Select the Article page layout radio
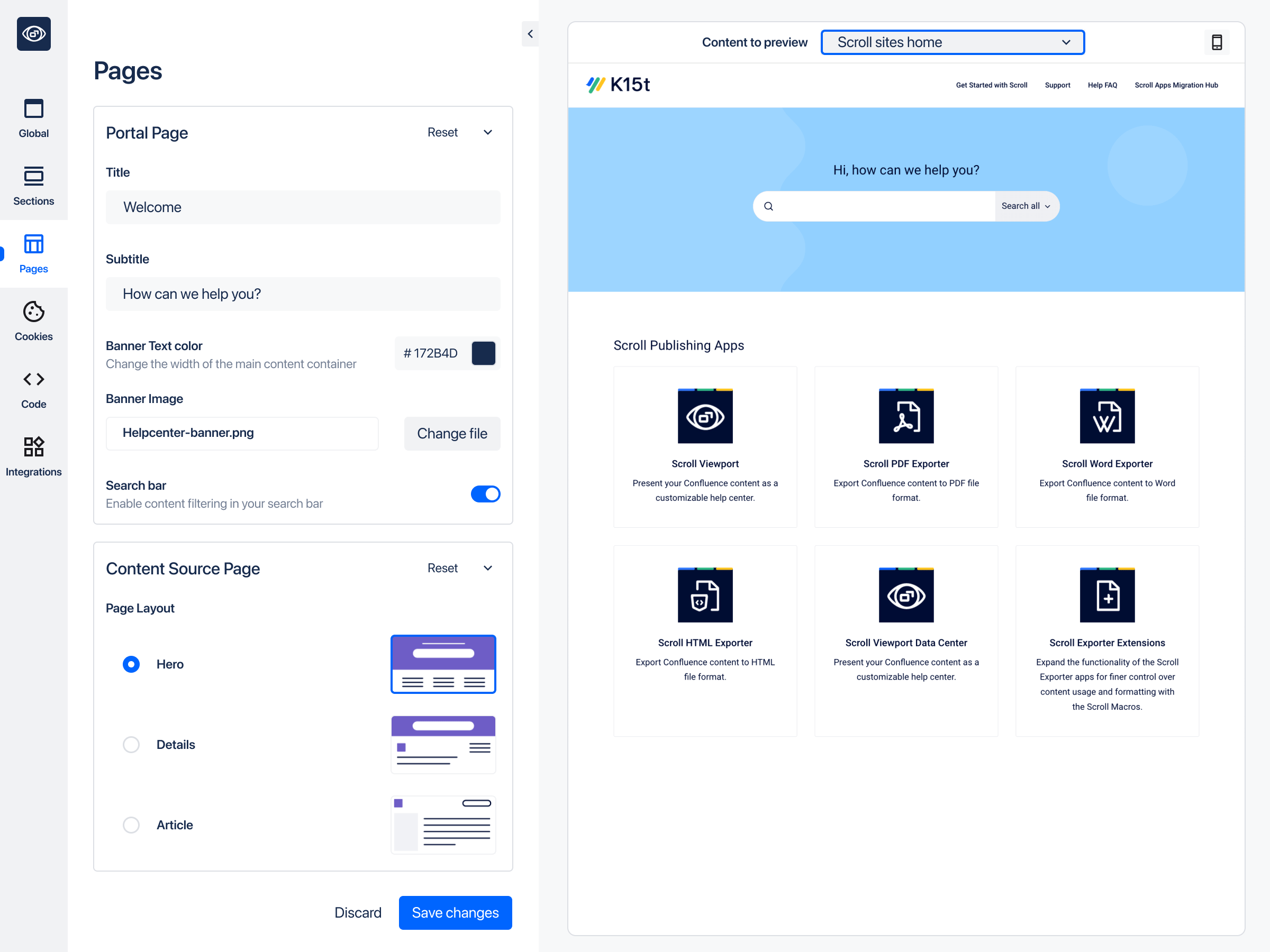 click(131, 825)
